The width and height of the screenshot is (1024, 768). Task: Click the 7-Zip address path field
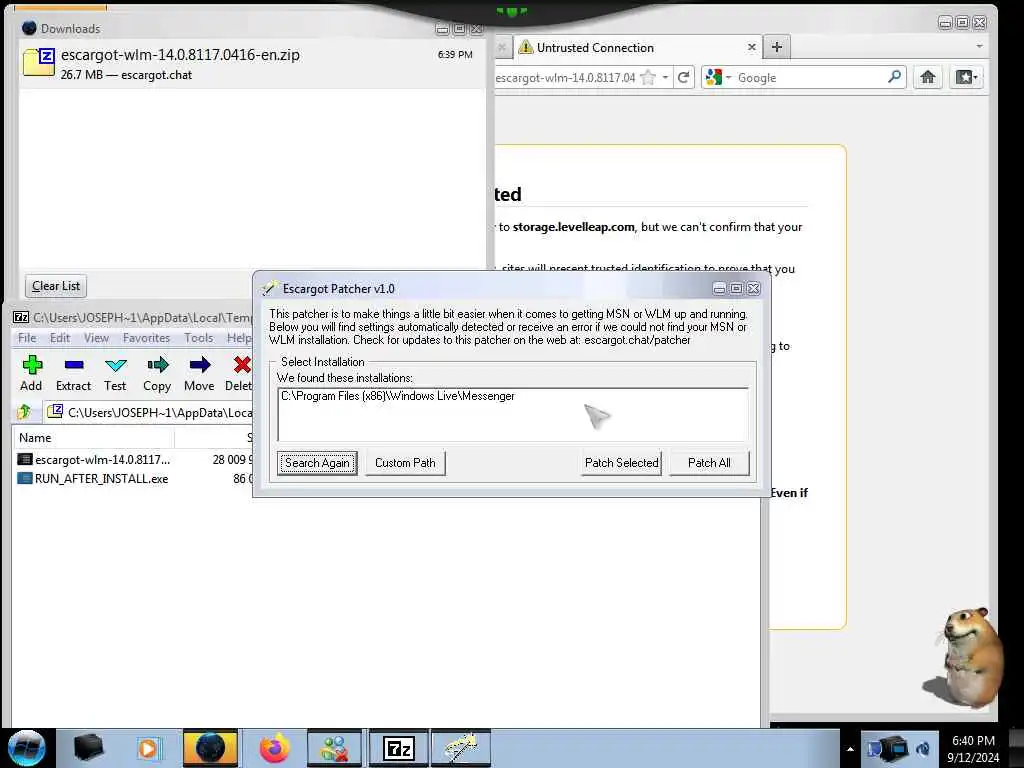(x=149, y=412)
